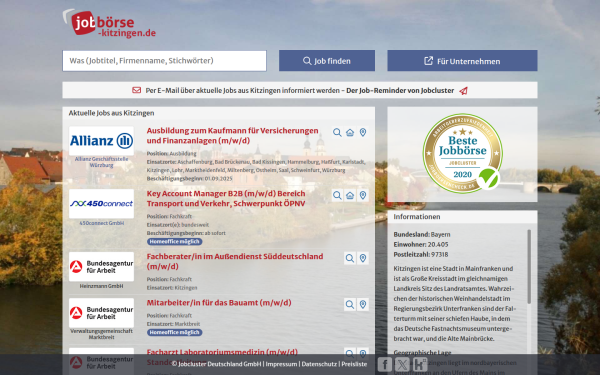Click the map pin icon for Fachberater/in job
The image size is (600, 375).
363,258
